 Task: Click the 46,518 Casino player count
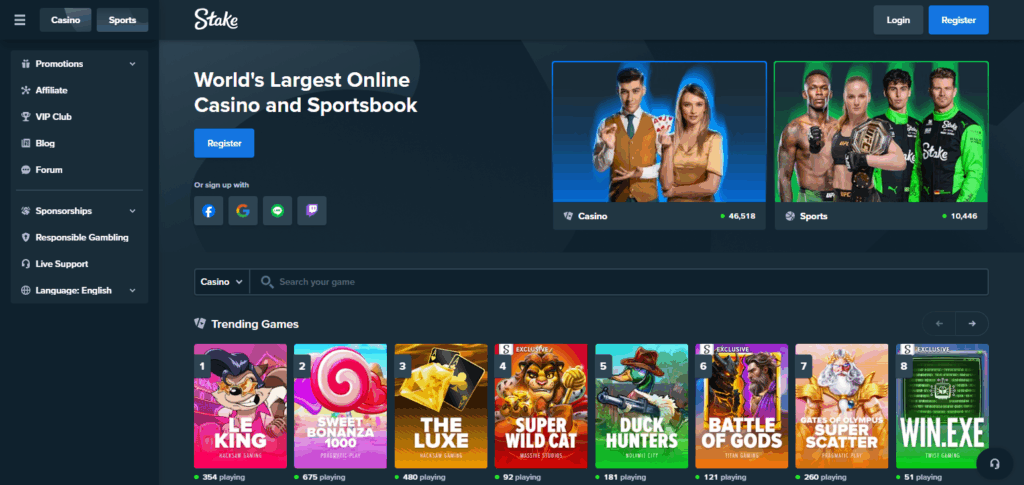742,216
